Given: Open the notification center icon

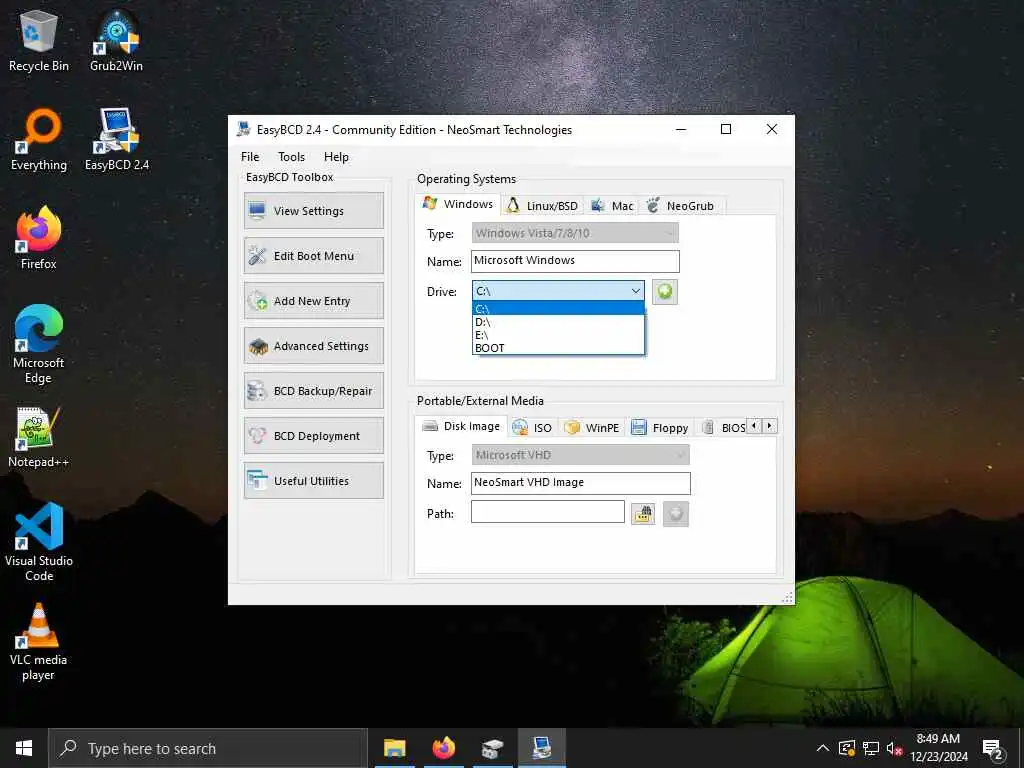Looking at the screenshot, I should tap(993, 748).
